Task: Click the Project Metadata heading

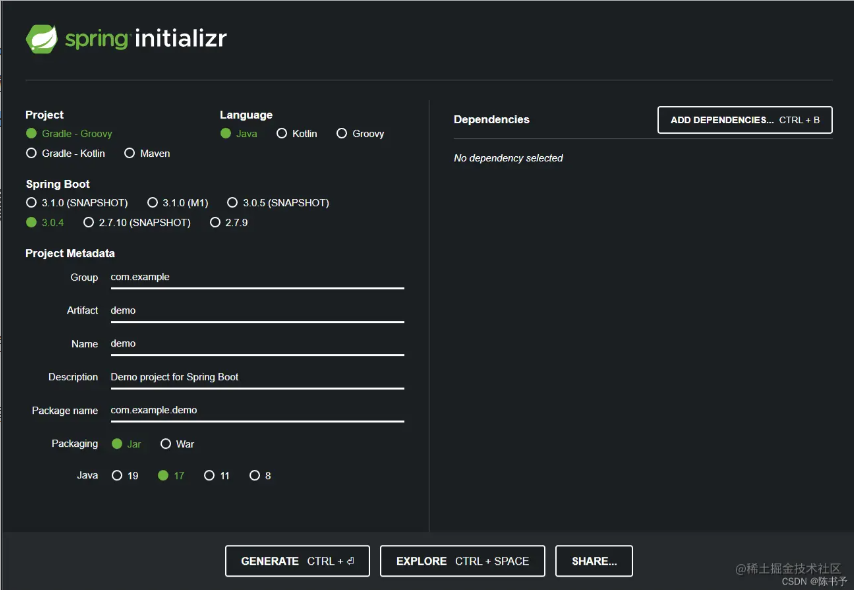Action: click(x=70, y=253)
